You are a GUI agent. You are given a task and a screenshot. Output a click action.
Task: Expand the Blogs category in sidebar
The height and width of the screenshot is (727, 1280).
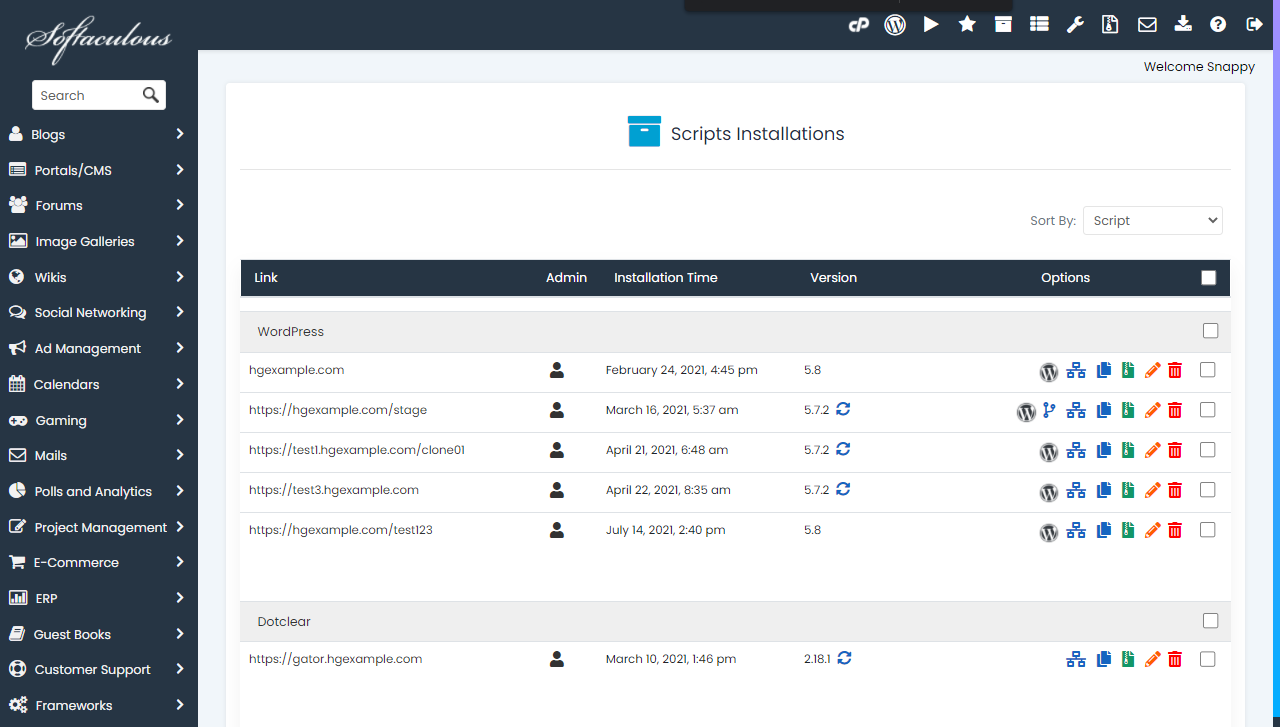pos(96,134)
